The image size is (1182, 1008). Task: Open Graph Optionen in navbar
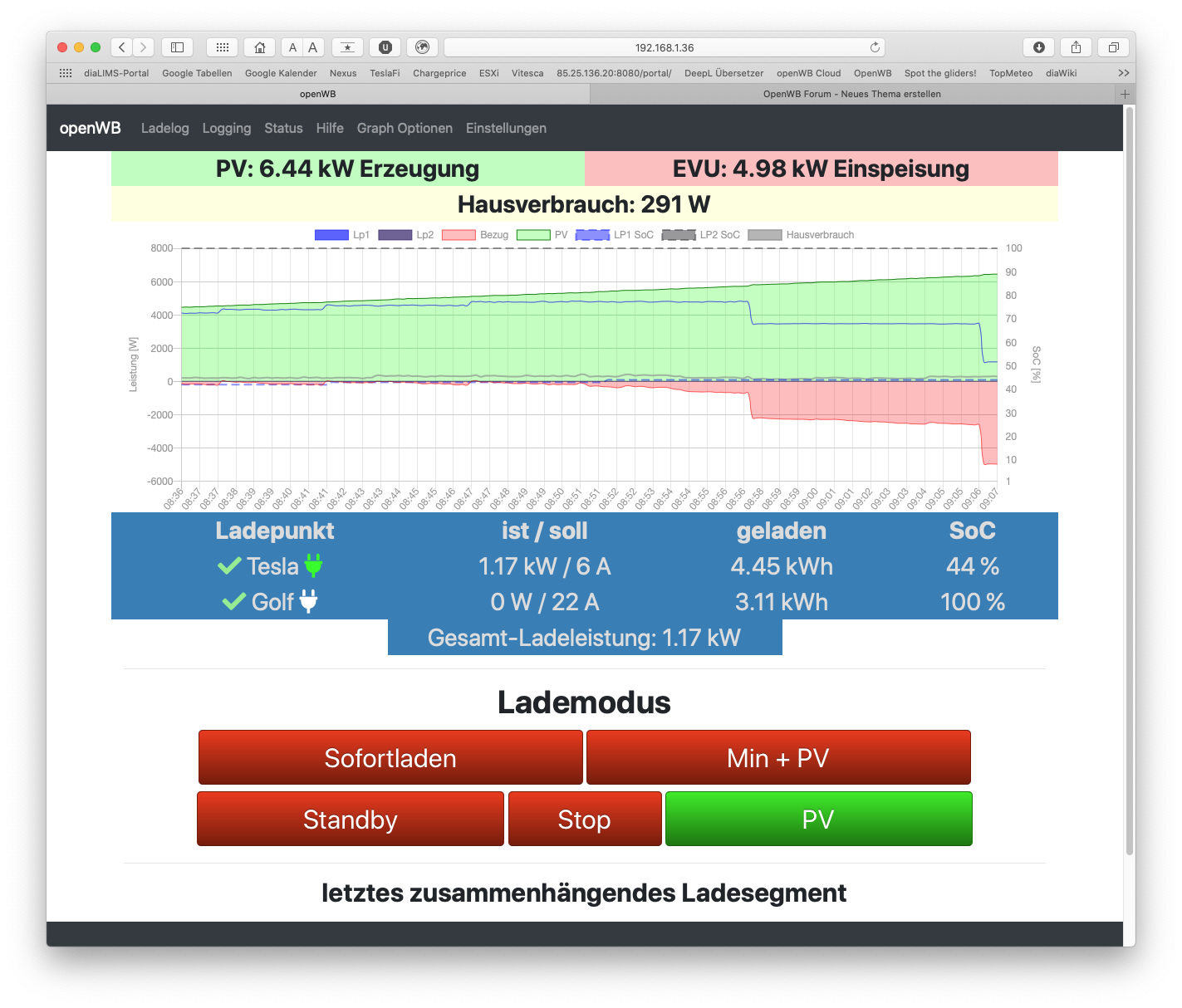point(405,128)
